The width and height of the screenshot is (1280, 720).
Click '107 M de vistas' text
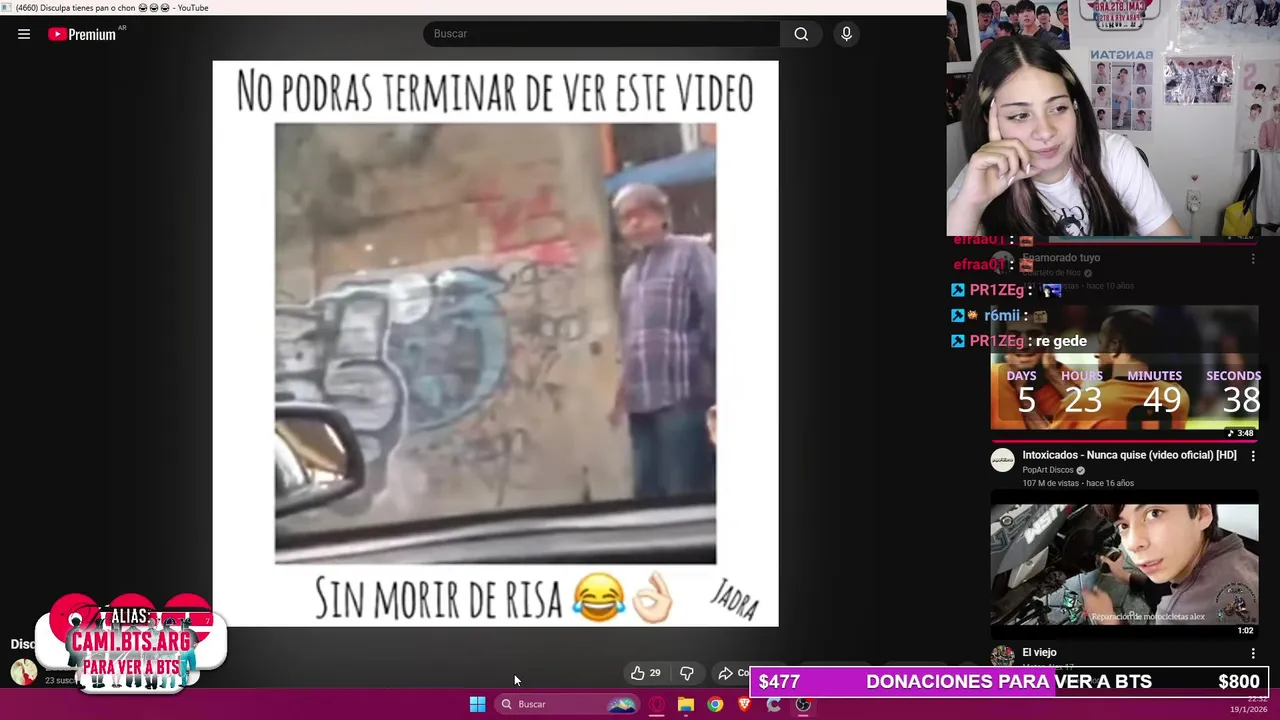point(1050,483)
